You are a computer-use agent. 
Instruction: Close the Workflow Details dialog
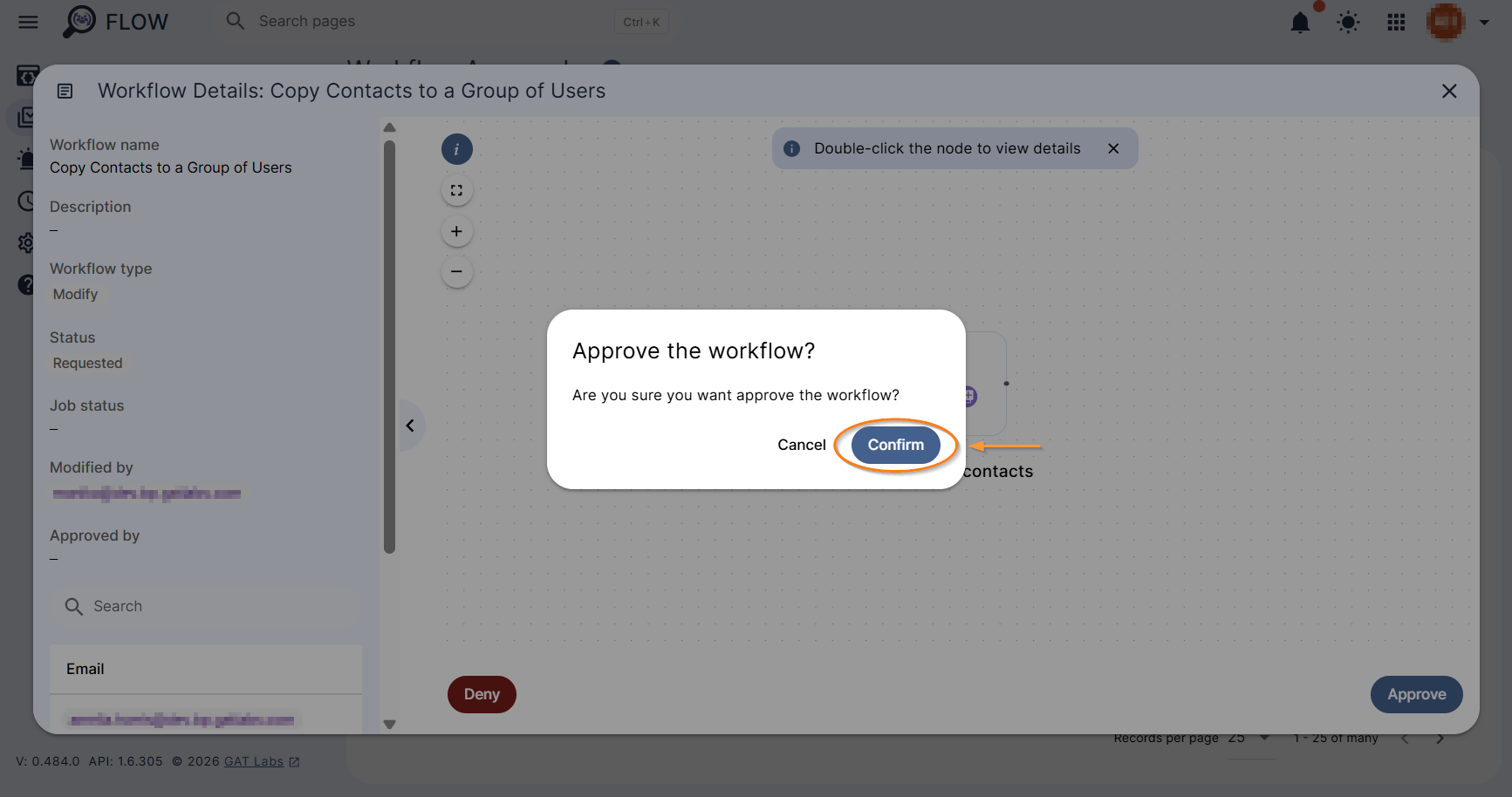pyautogui.click(x=1449, y=91)
